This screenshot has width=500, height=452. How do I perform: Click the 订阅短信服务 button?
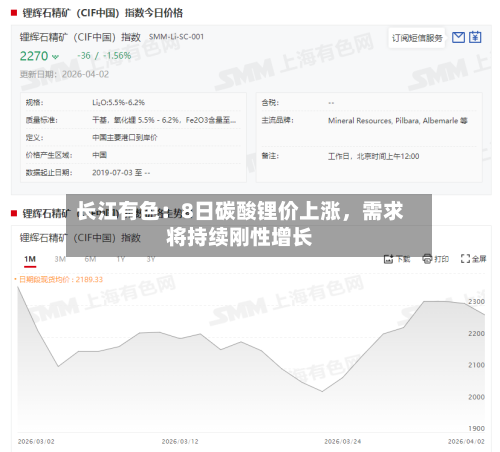coord(417,38)
